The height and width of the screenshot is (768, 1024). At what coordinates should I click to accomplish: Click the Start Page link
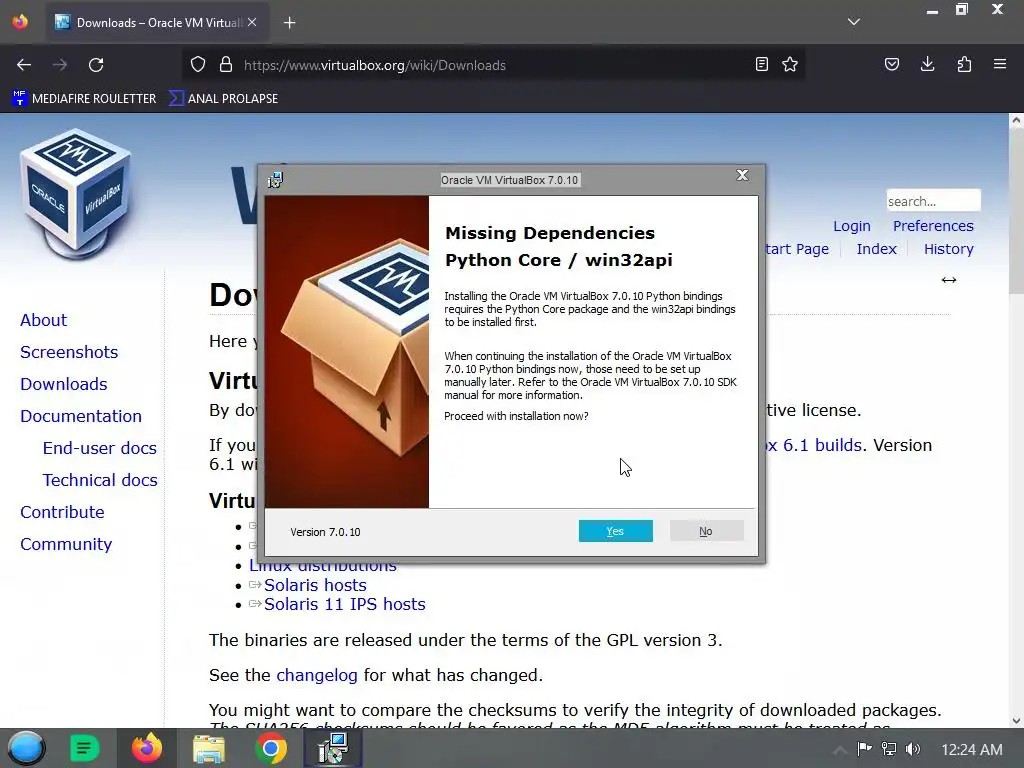(x=797, y=249)
